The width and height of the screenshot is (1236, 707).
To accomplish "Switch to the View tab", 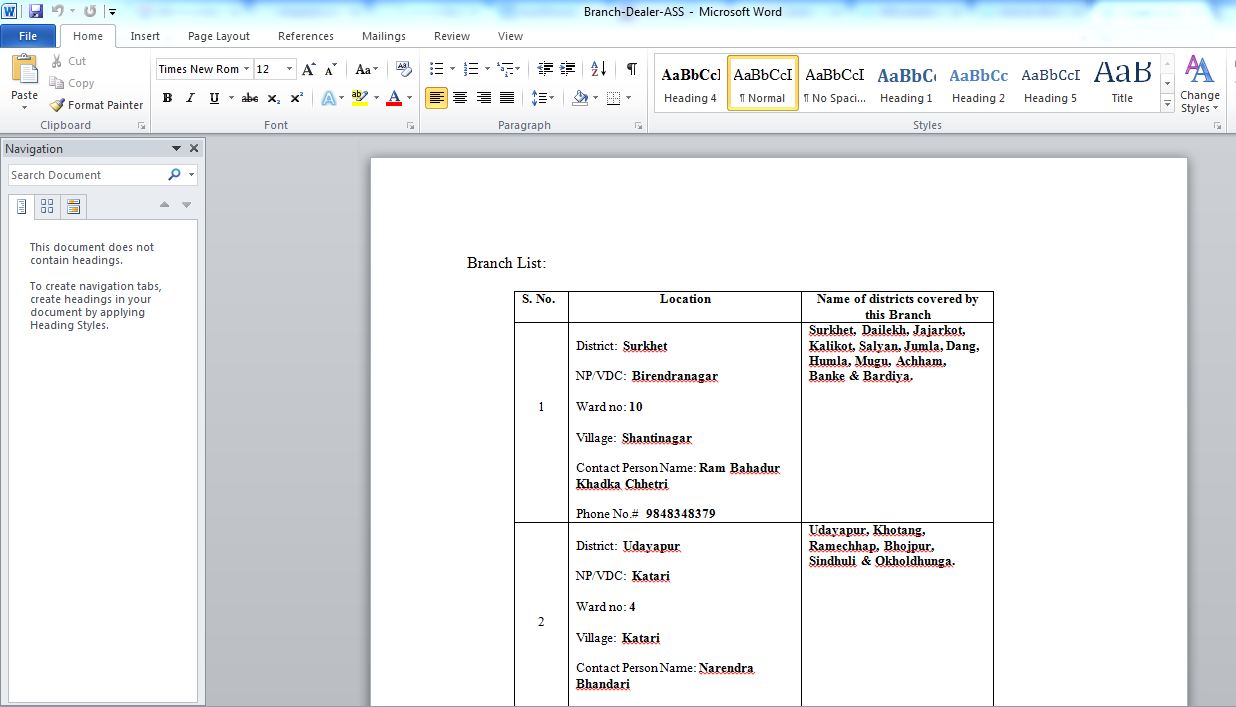I will (x=510, y=36).
